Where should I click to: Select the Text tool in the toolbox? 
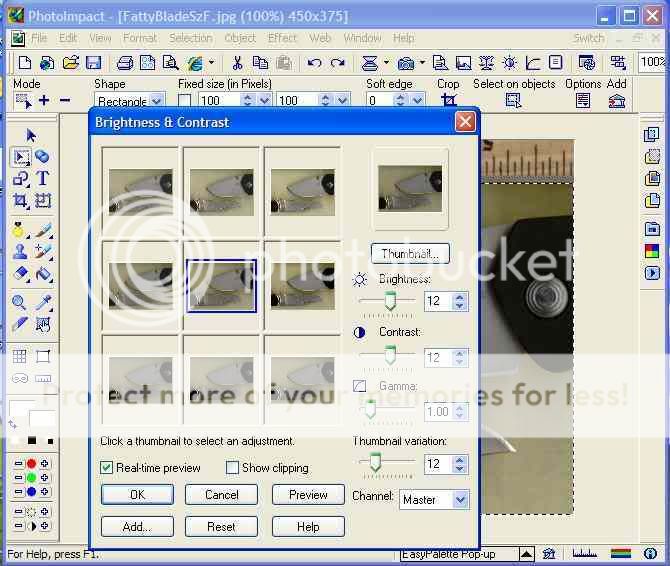(x=43, y=178)
